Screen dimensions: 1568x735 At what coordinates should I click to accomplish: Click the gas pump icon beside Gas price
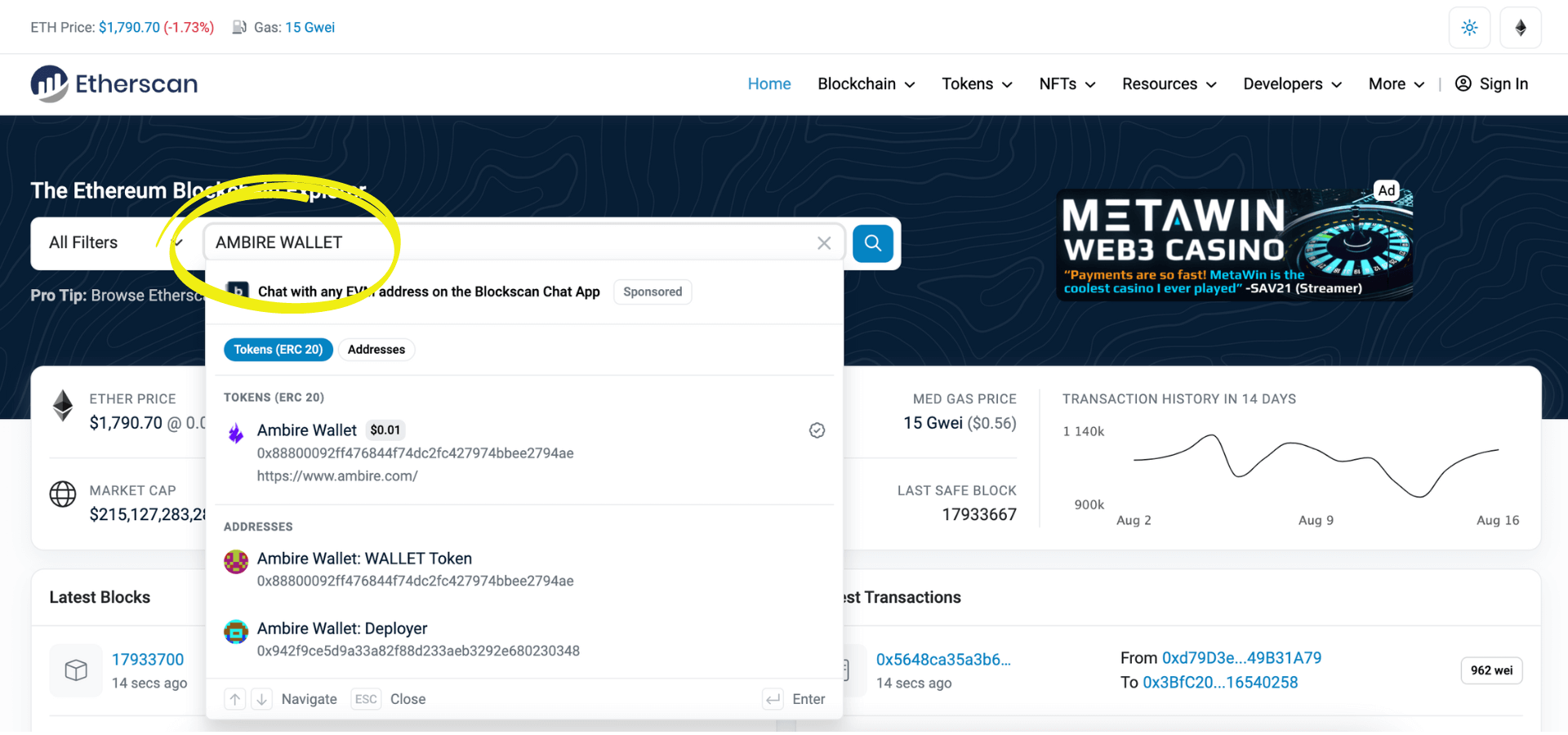238,27
